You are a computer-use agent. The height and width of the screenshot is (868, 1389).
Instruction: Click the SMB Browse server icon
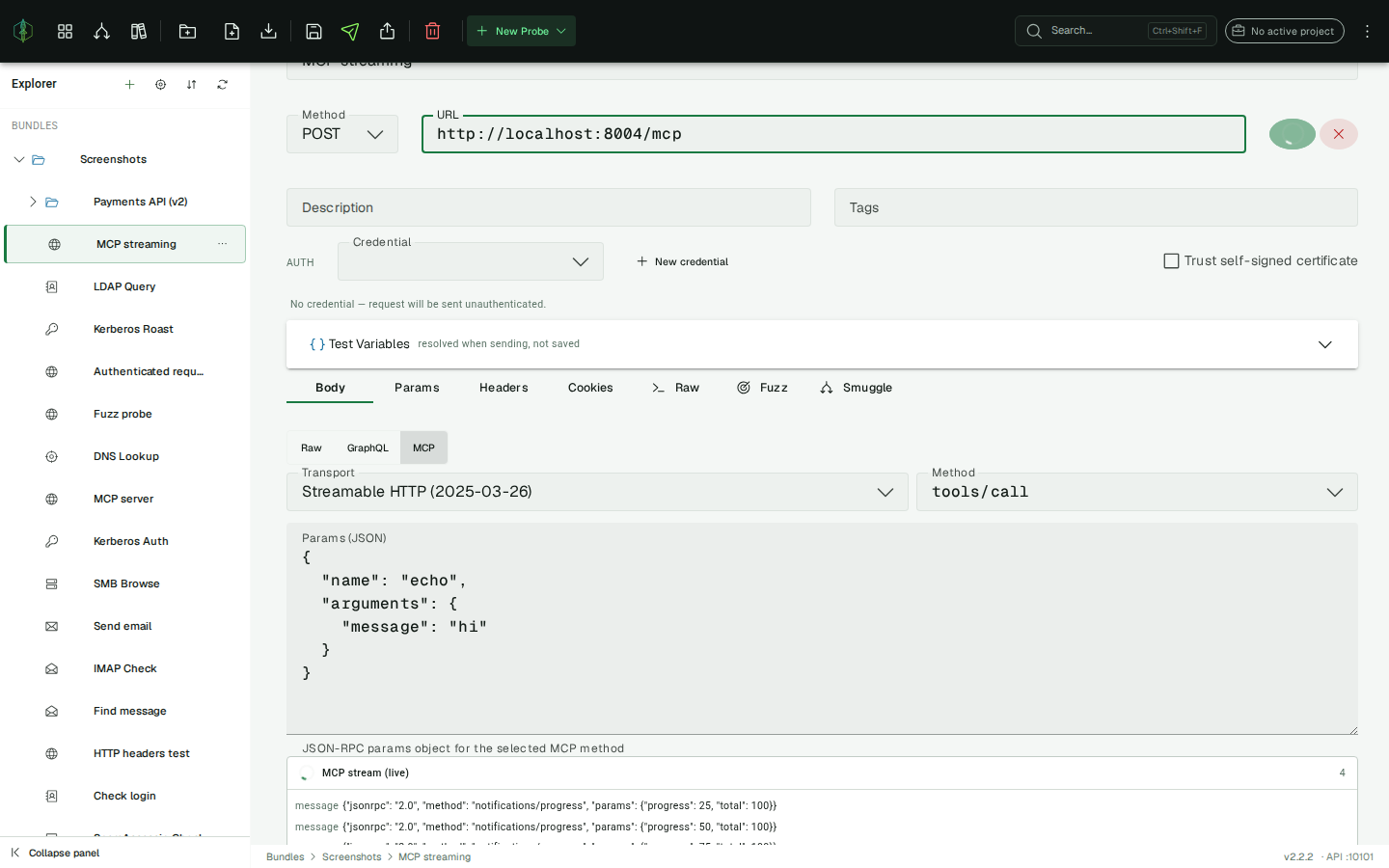(x=52, y=583)
